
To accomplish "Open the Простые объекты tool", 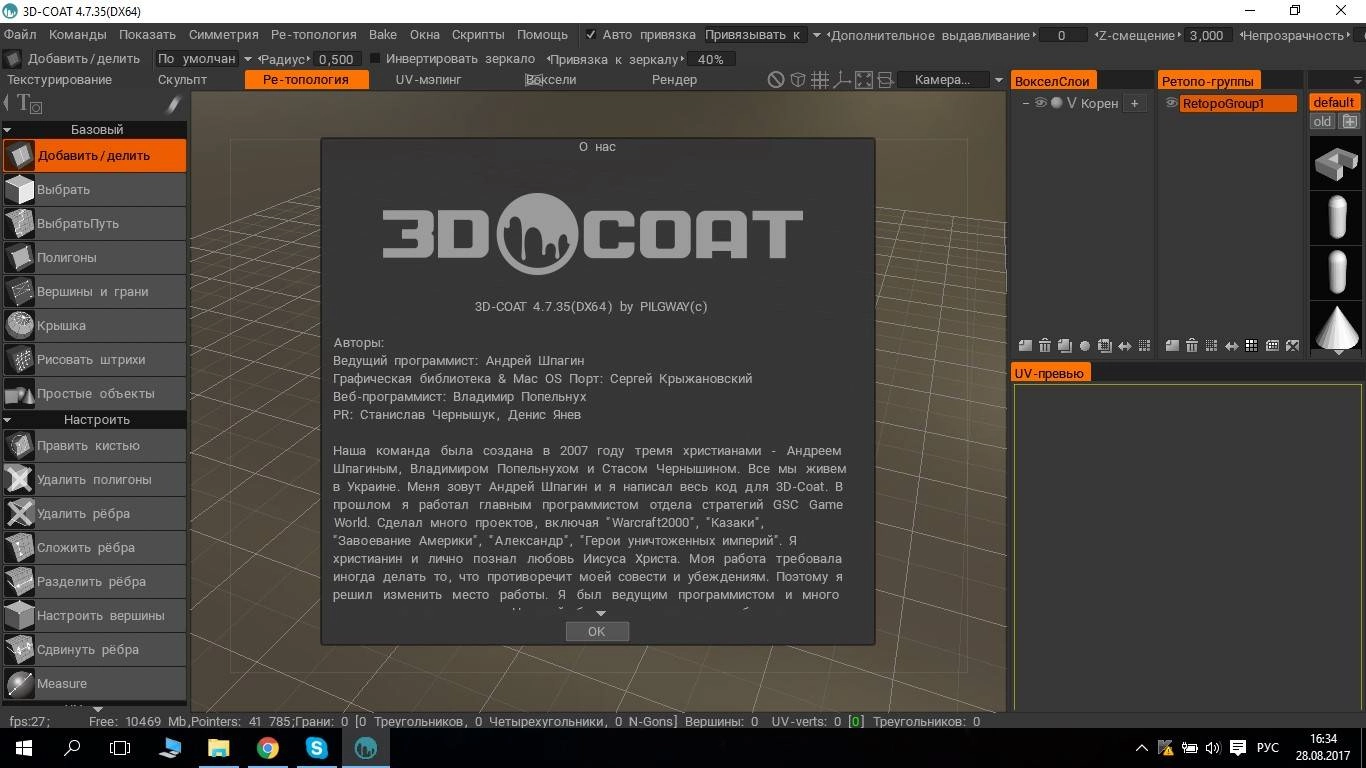I will [x=94, y=394].
